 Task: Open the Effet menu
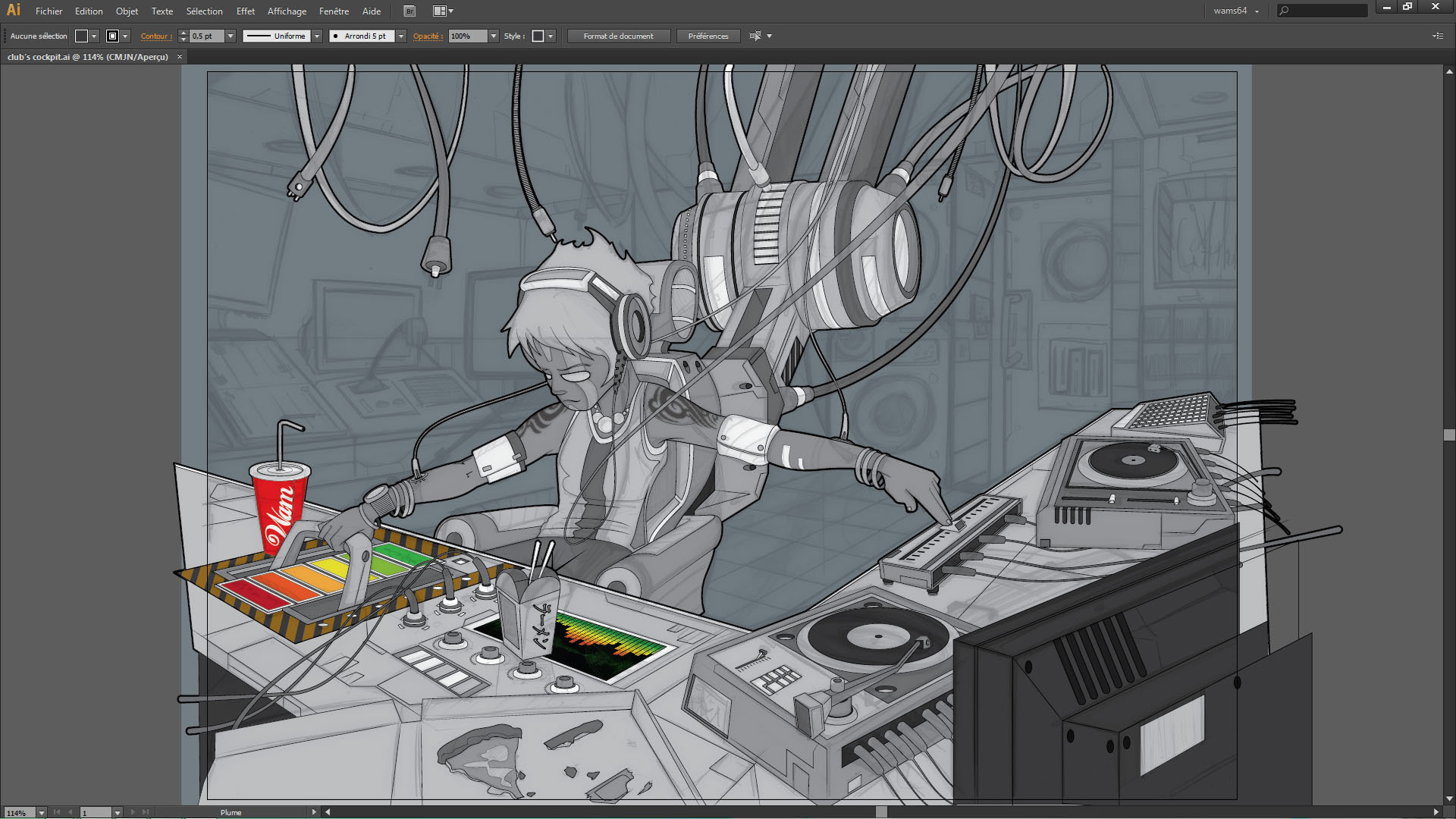[x=245, y=11]
